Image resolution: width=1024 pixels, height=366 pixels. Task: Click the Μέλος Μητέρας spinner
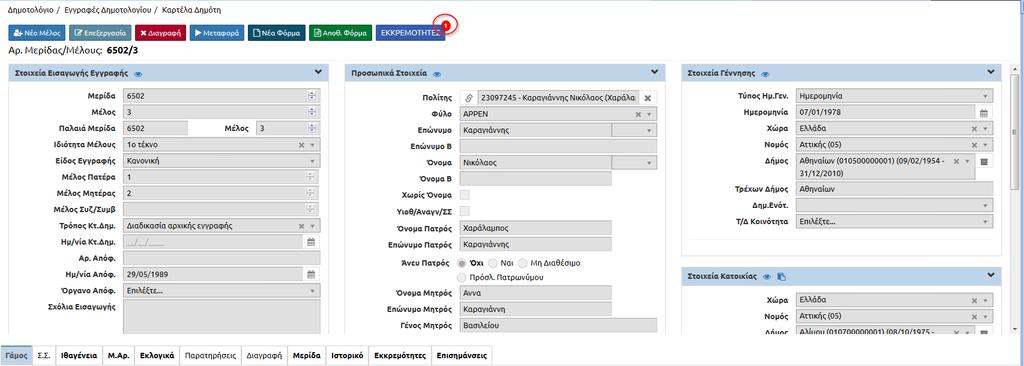(312, 193)
